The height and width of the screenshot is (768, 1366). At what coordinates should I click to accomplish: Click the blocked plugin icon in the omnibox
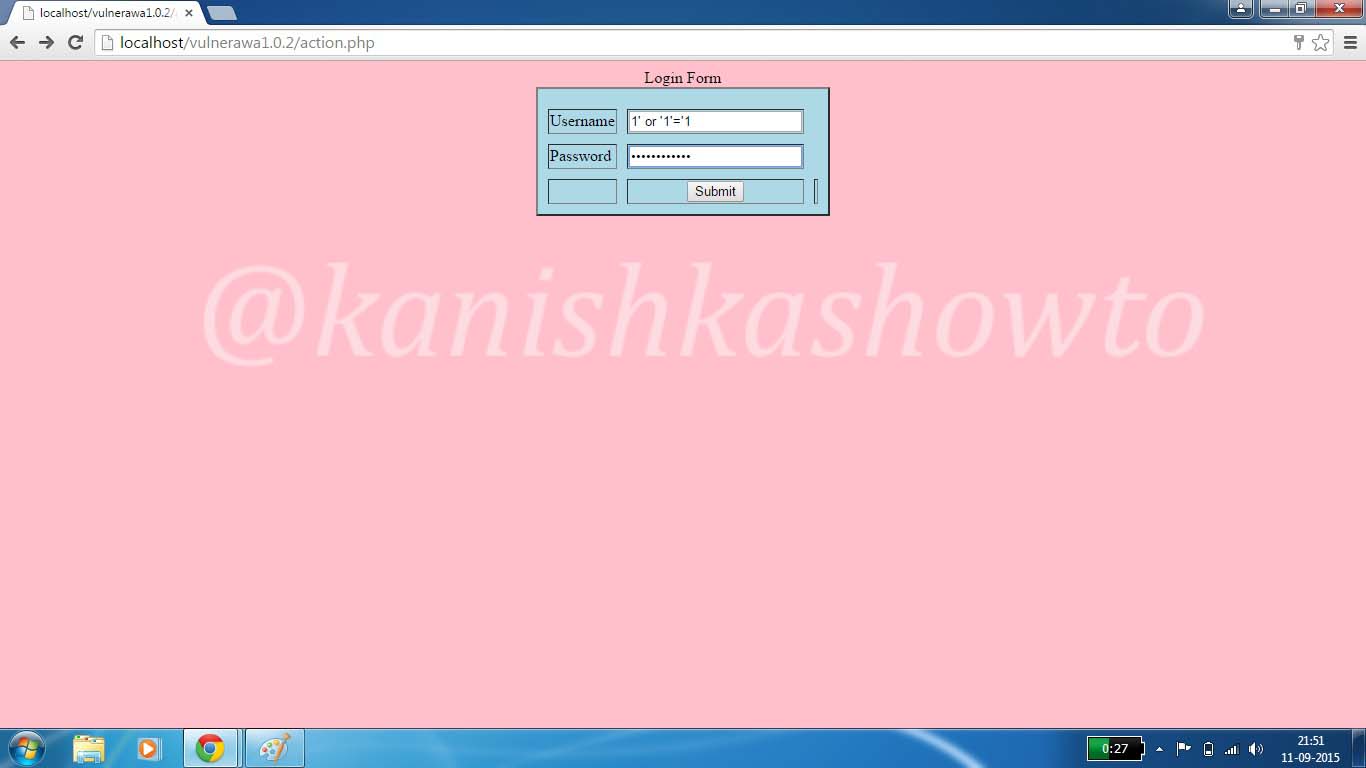[1297, 43]
